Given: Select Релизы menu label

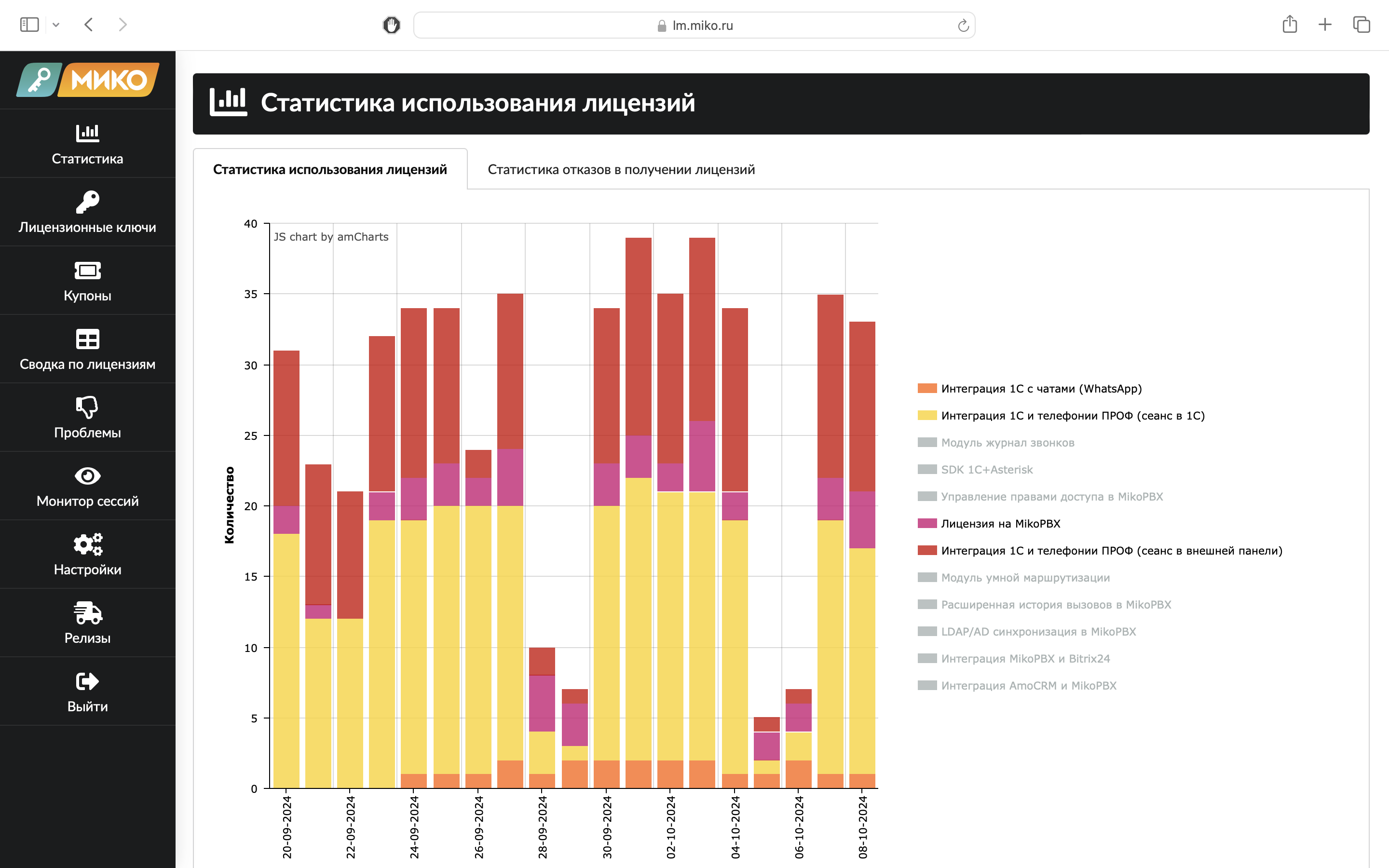Looking at the screenshot, I should (x=87, y=638).
